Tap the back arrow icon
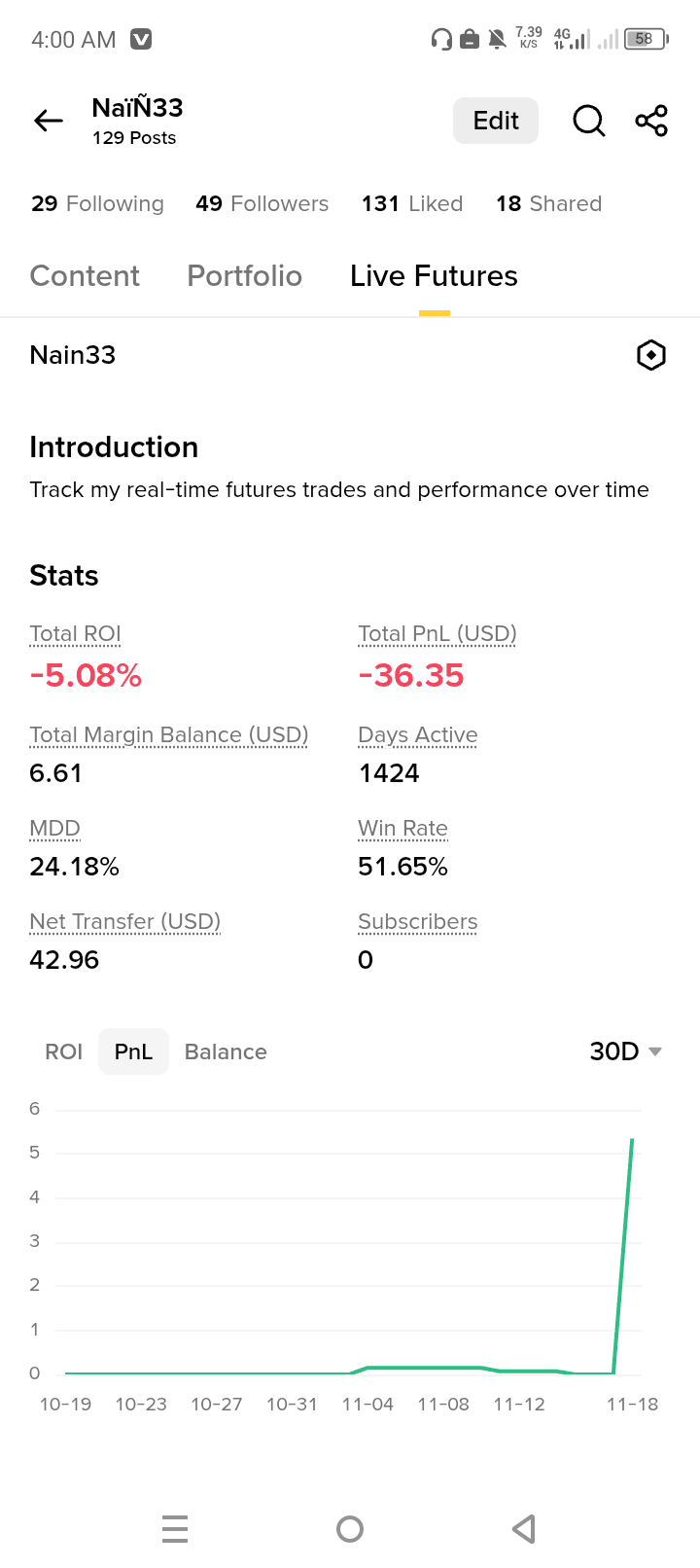This screenshot has height=1568, width=700. pyautogui.click(x=49, y=121)
